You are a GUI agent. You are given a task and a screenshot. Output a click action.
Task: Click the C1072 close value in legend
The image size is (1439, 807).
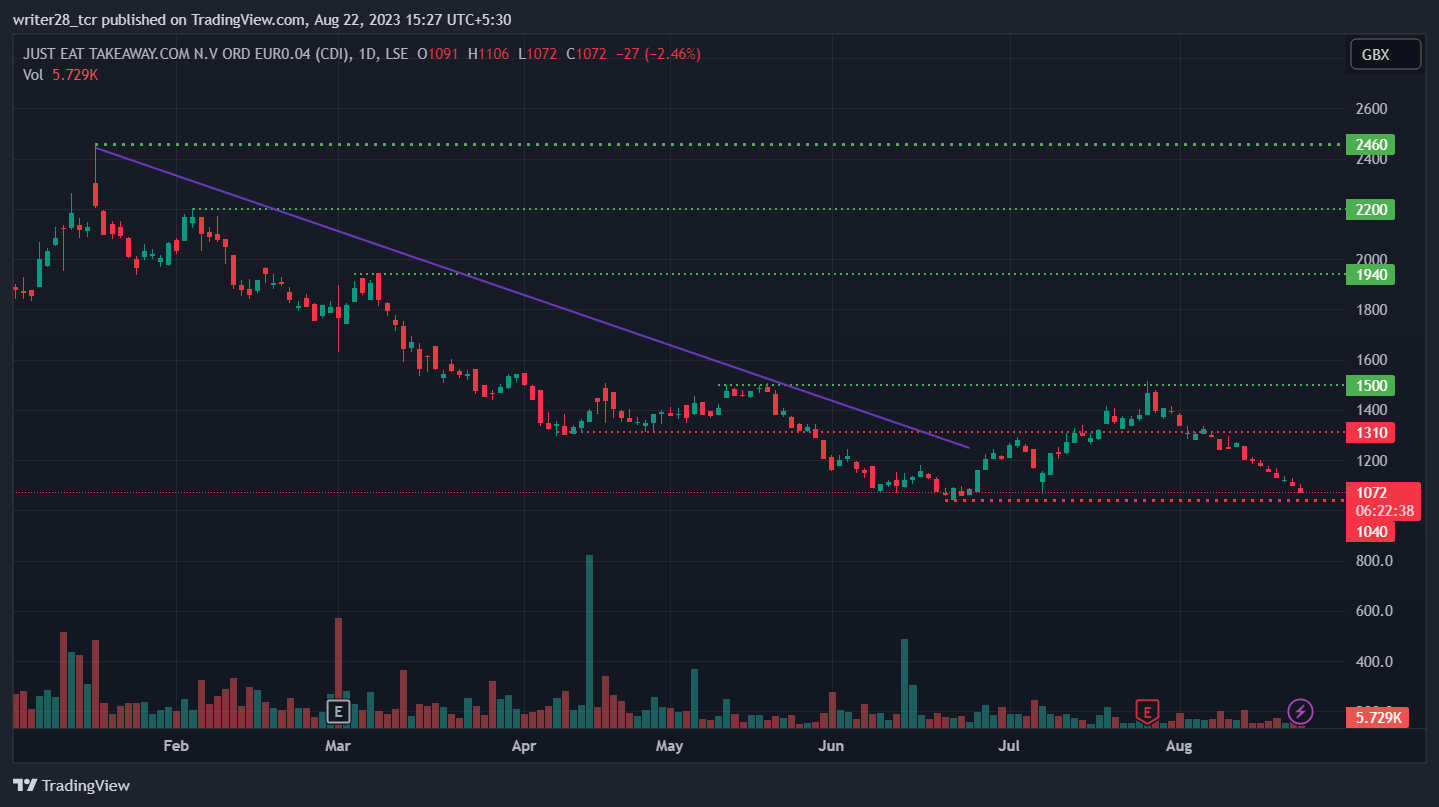click(x=586, y=54)
